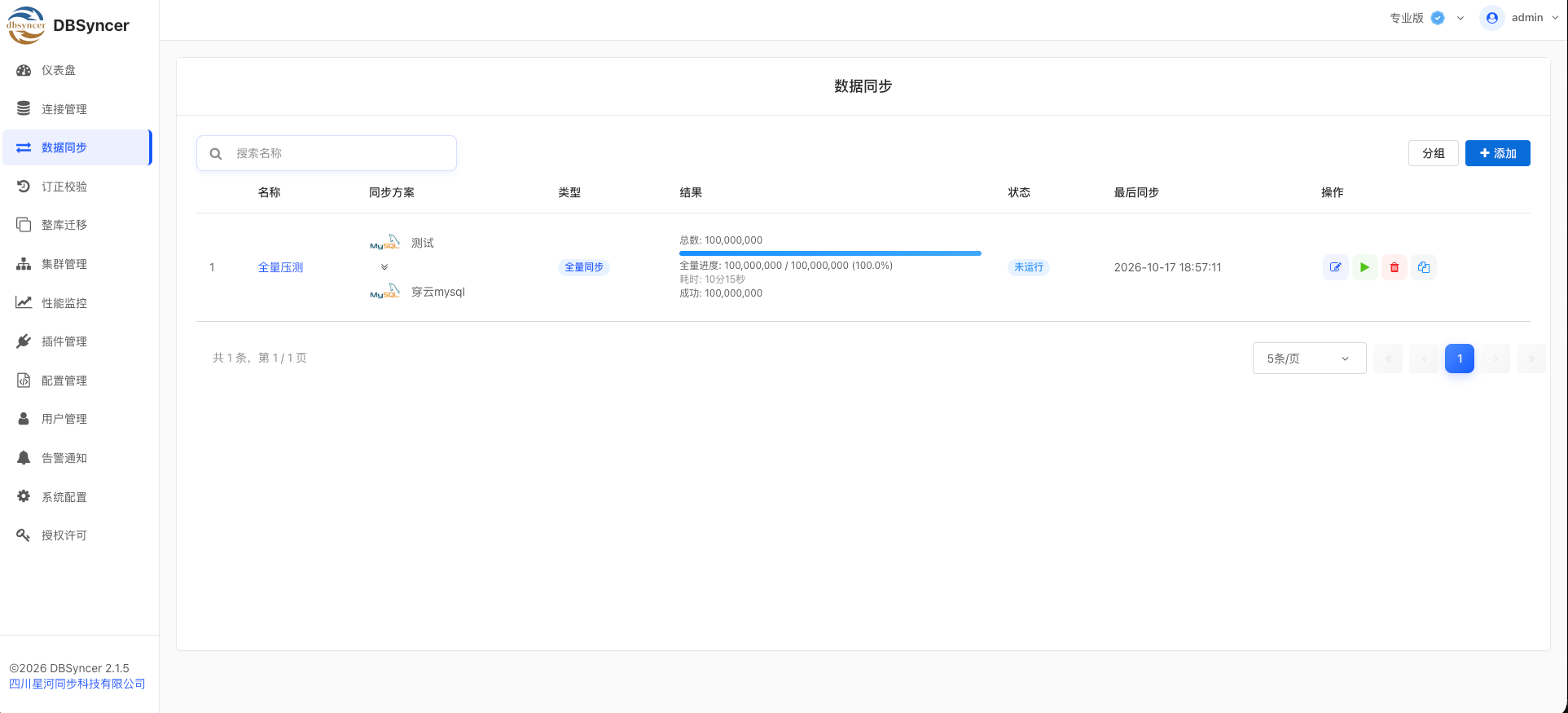This screenshot has height=713, width=1568.
Task: Click the dashboard icon beside 仪表盘
Action: pyautogui.click(x=24, y=70)
